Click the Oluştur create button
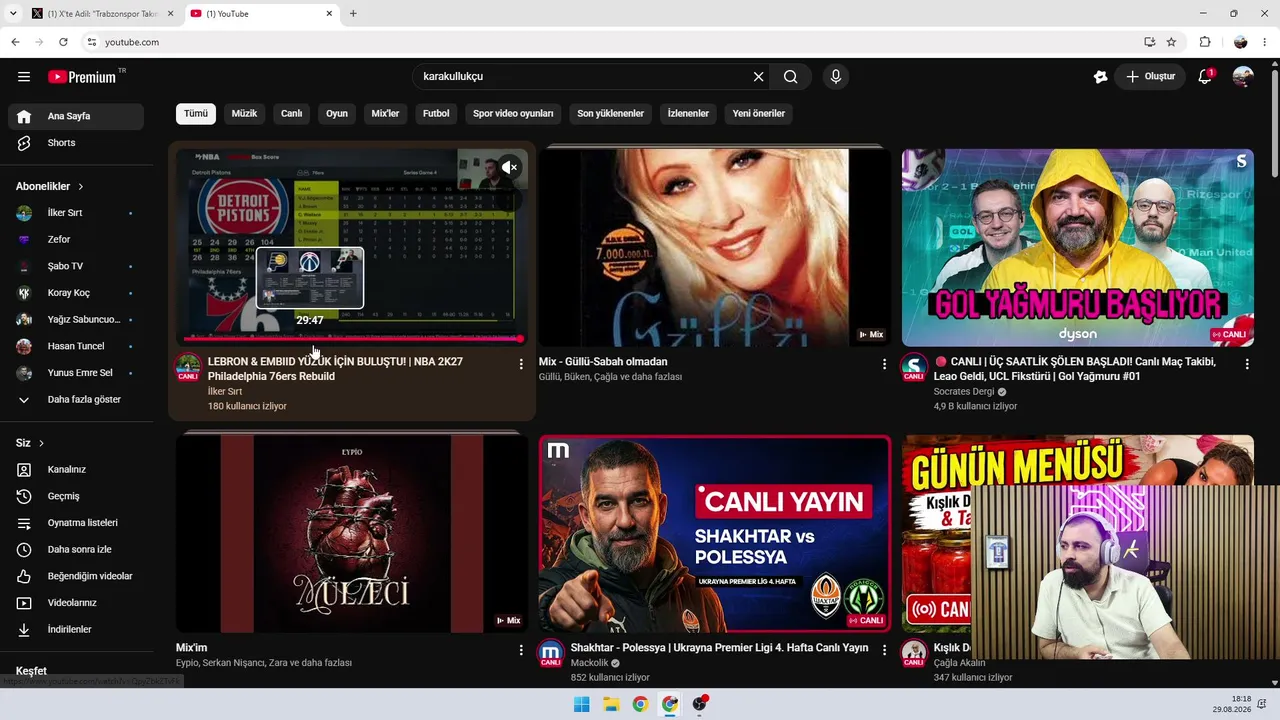 click(x=1150, y=77)
